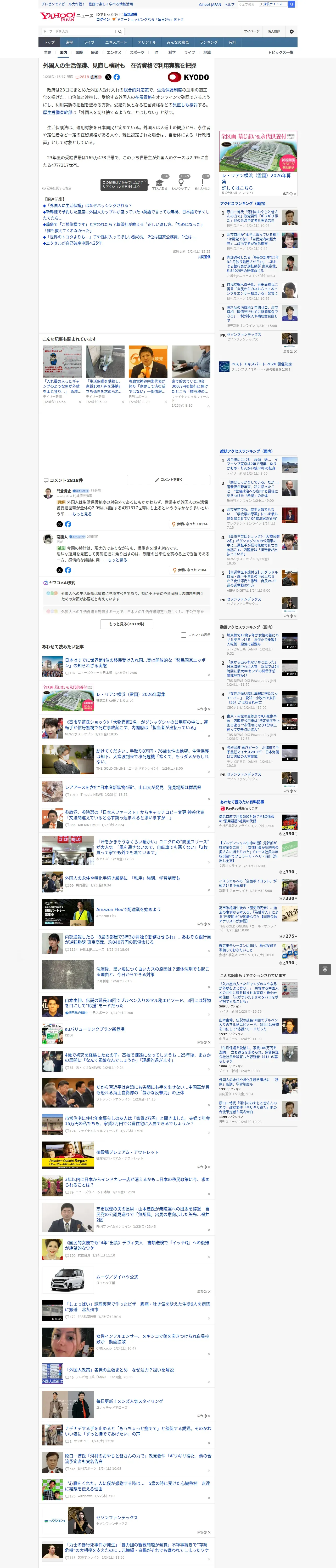Viewport: 336px width, 1568px height.
Task: Share 南龍太's comment on X
Action: click(x=60, y=570)
